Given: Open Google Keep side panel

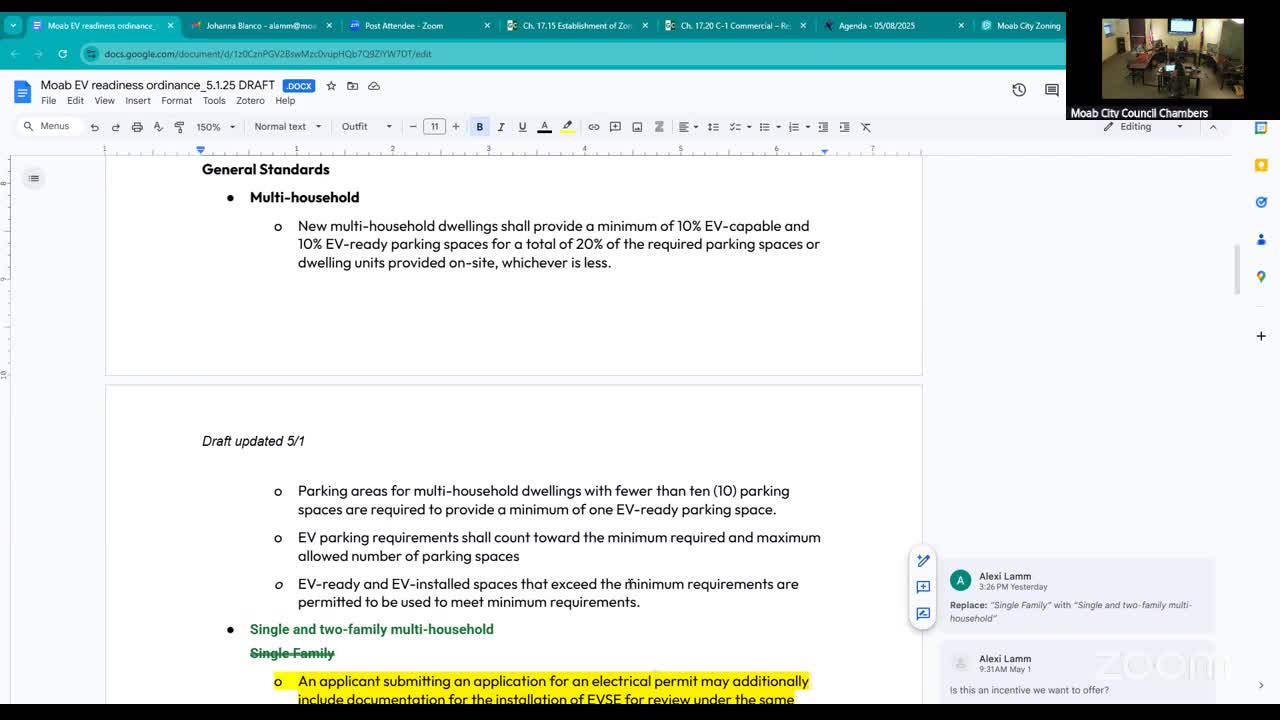Looking at the screenshot, I should coord(1261,165).
